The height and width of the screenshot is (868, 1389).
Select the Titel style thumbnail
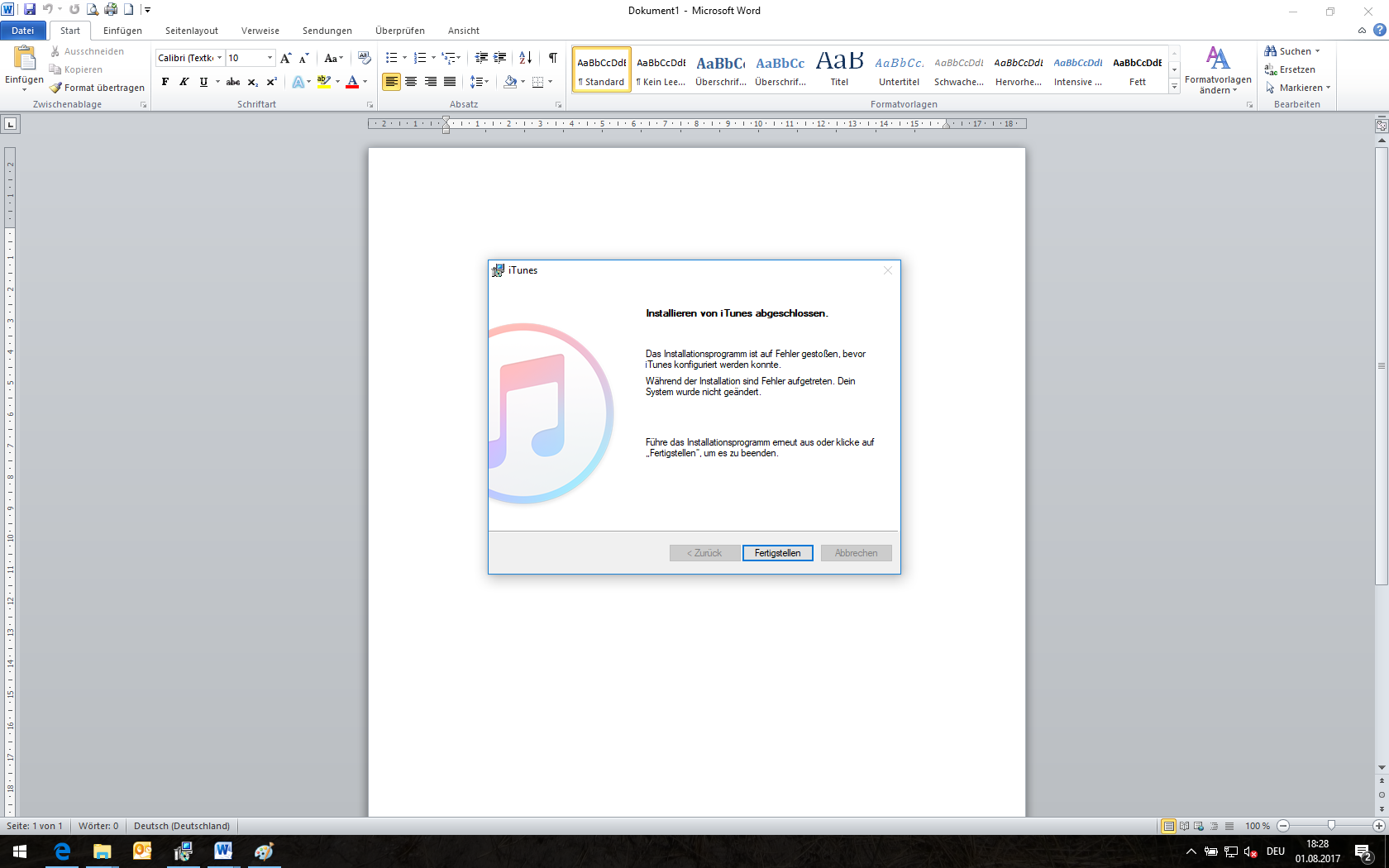(x=839, y=69)
